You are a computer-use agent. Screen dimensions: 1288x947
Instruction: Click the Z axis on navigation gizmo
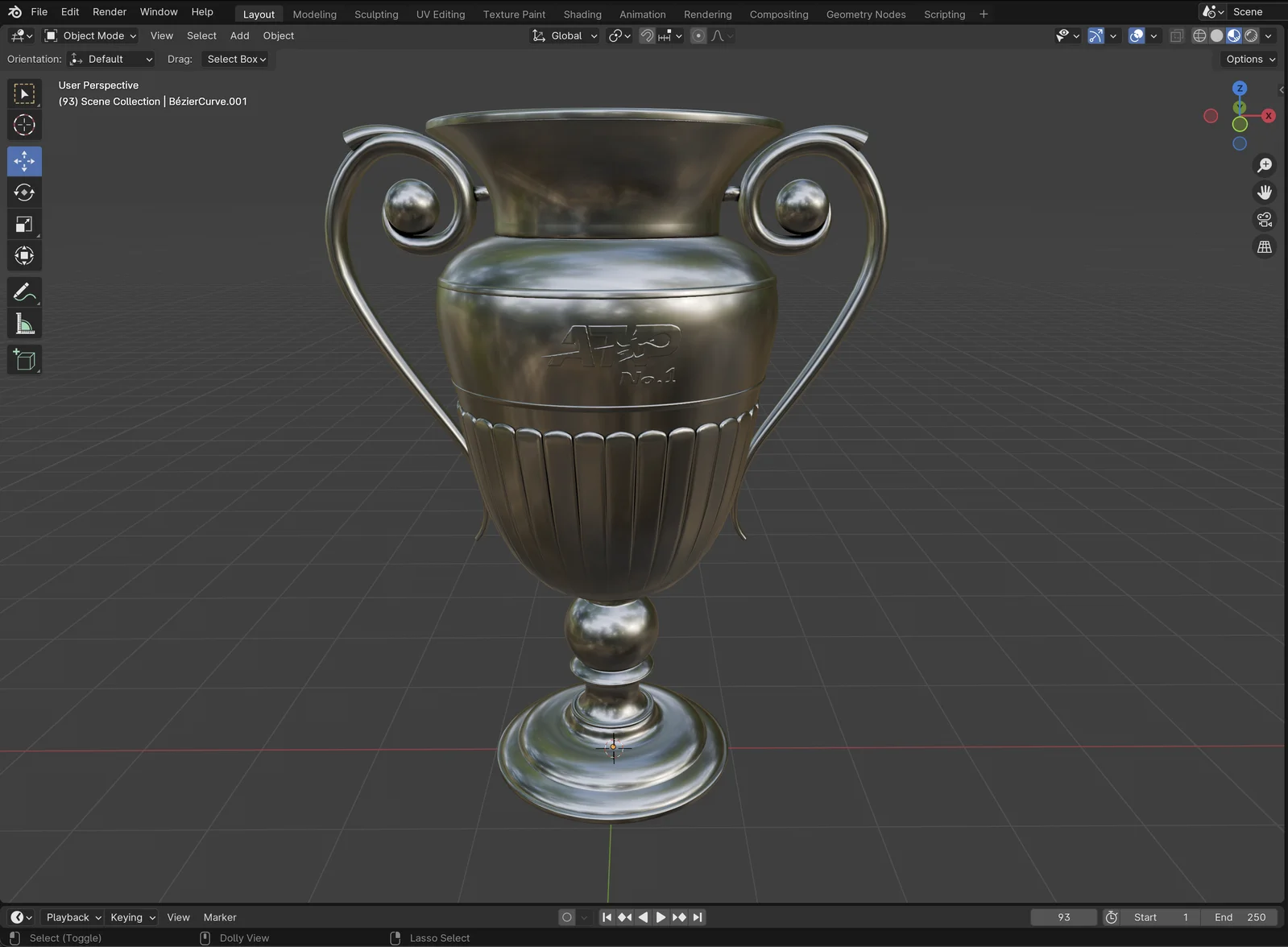click(x=1240, y=88)
